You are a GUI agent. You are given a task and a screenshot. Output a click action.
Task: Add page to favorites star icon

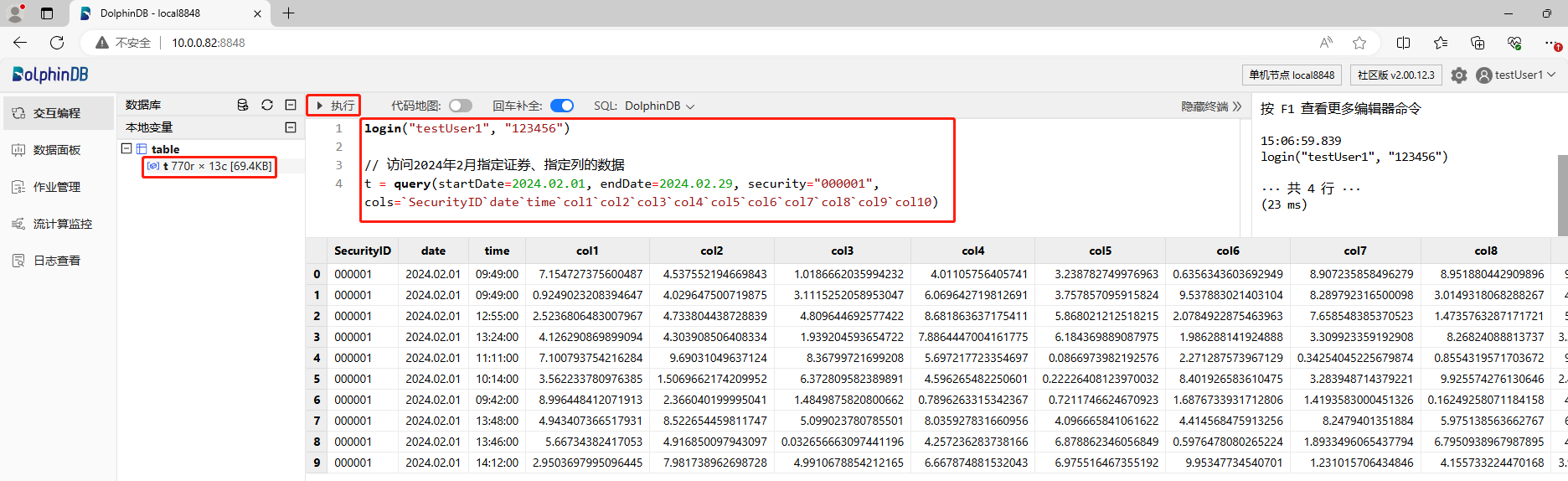[1359, 43]
